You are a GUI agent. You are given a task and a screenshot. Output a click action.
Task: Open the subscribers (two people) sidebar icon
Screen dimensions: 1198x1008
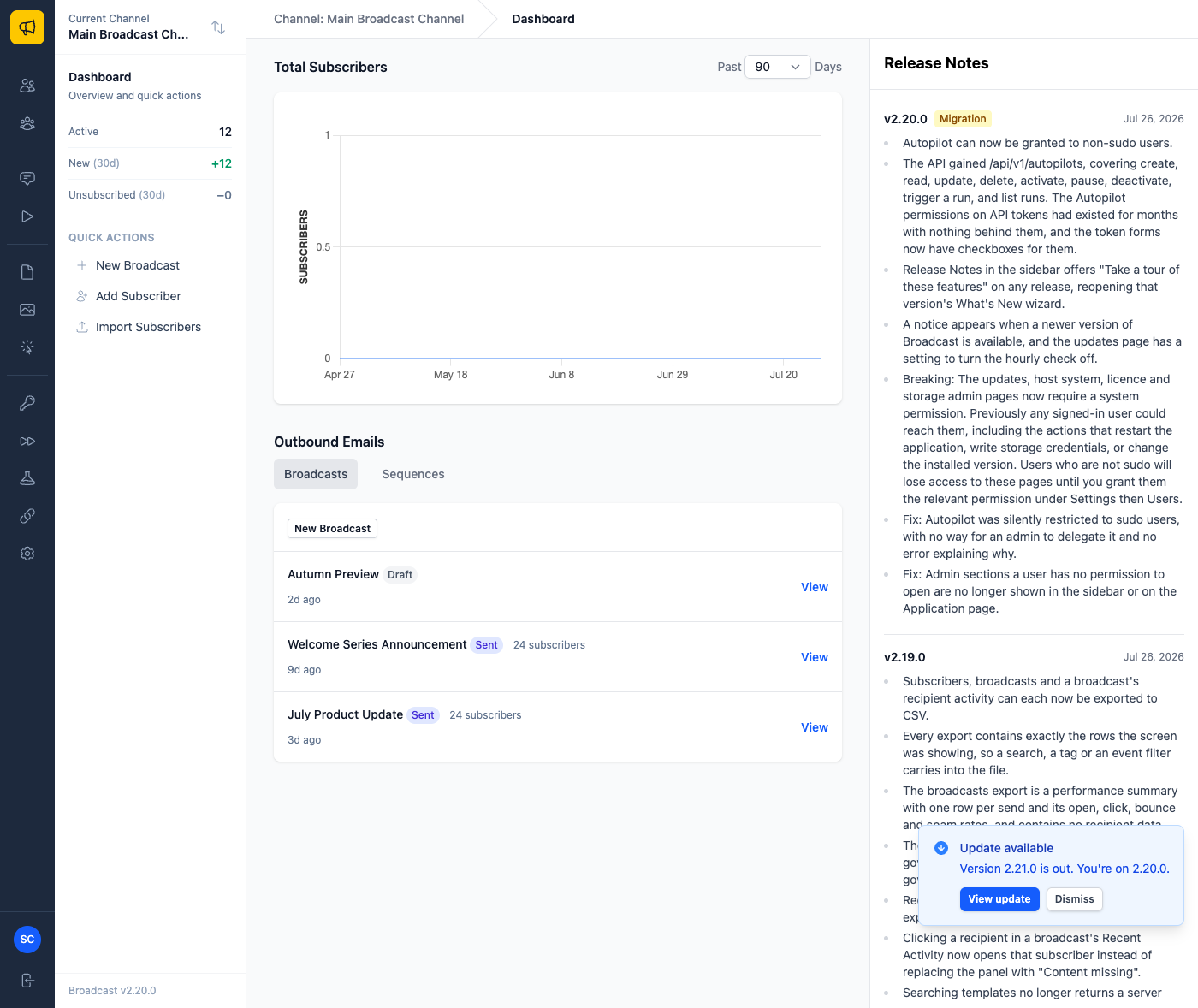27,86
